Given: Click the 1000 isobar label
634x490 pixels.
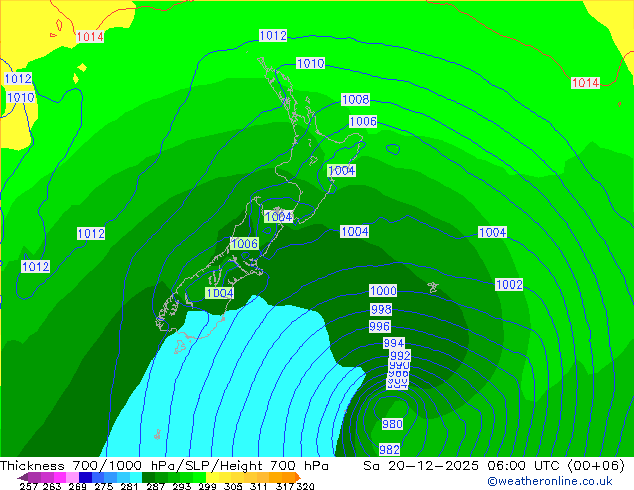Looking at the screenshot, I should click(x=383, y=290).
